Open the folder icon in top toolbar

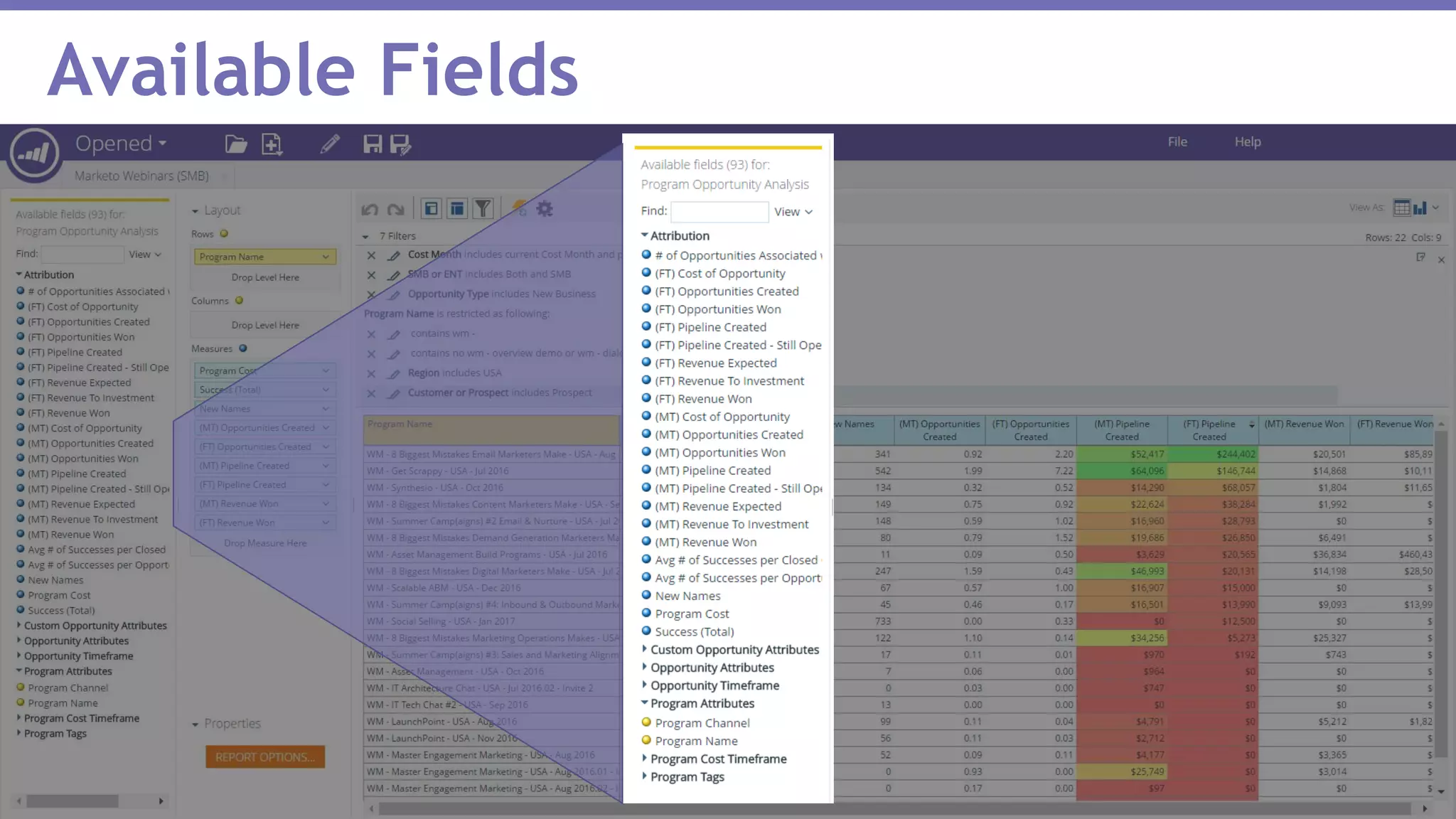coord(236,144)
